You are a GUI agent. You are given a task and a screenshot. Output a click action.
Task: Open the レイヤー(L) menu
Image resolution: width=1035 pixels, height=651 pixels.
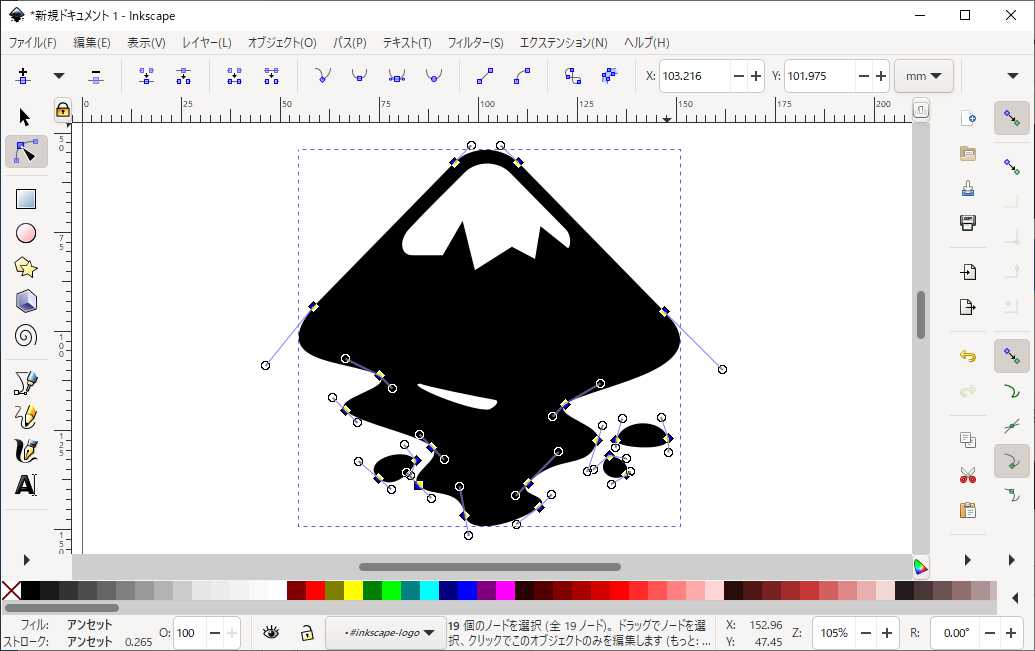[x=207, y=43]
